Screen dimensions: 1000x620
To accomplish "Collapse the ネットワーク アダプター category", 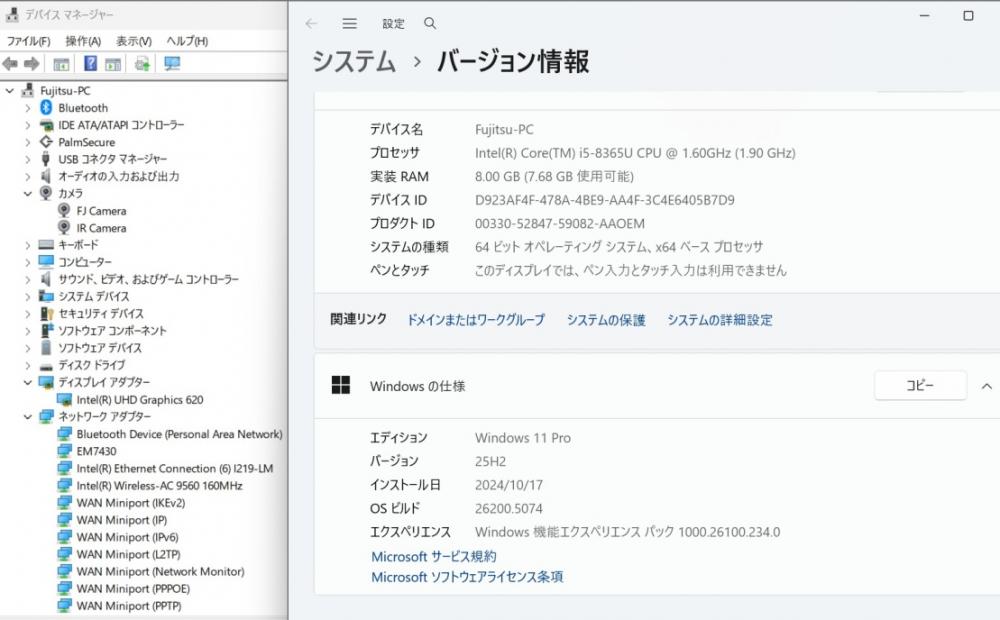I will pyautogui.click(x=27, y=417).
